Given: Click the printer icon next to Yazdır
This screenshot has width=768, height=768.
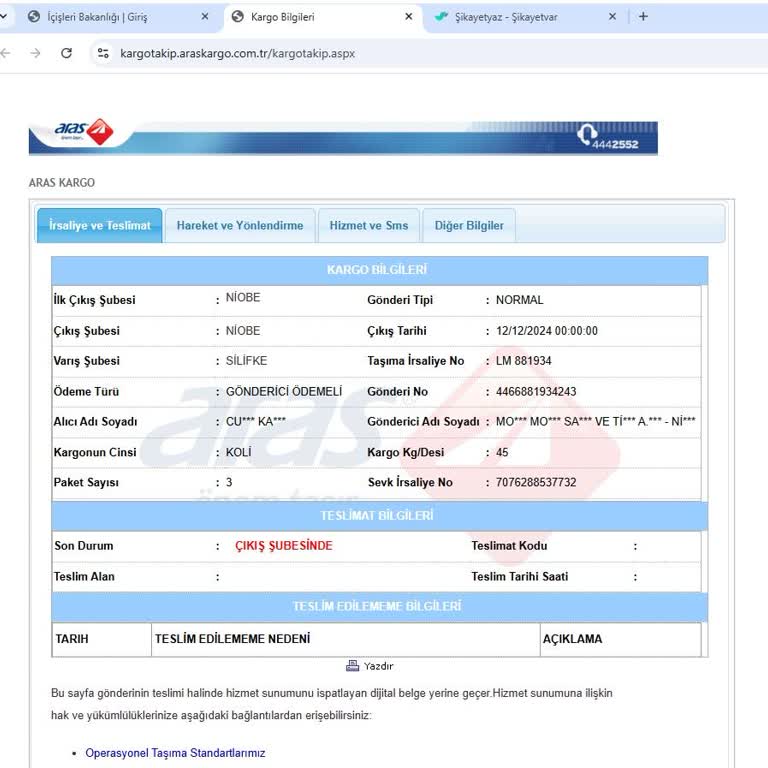Looking at the screenshot, I should (352, 665).
